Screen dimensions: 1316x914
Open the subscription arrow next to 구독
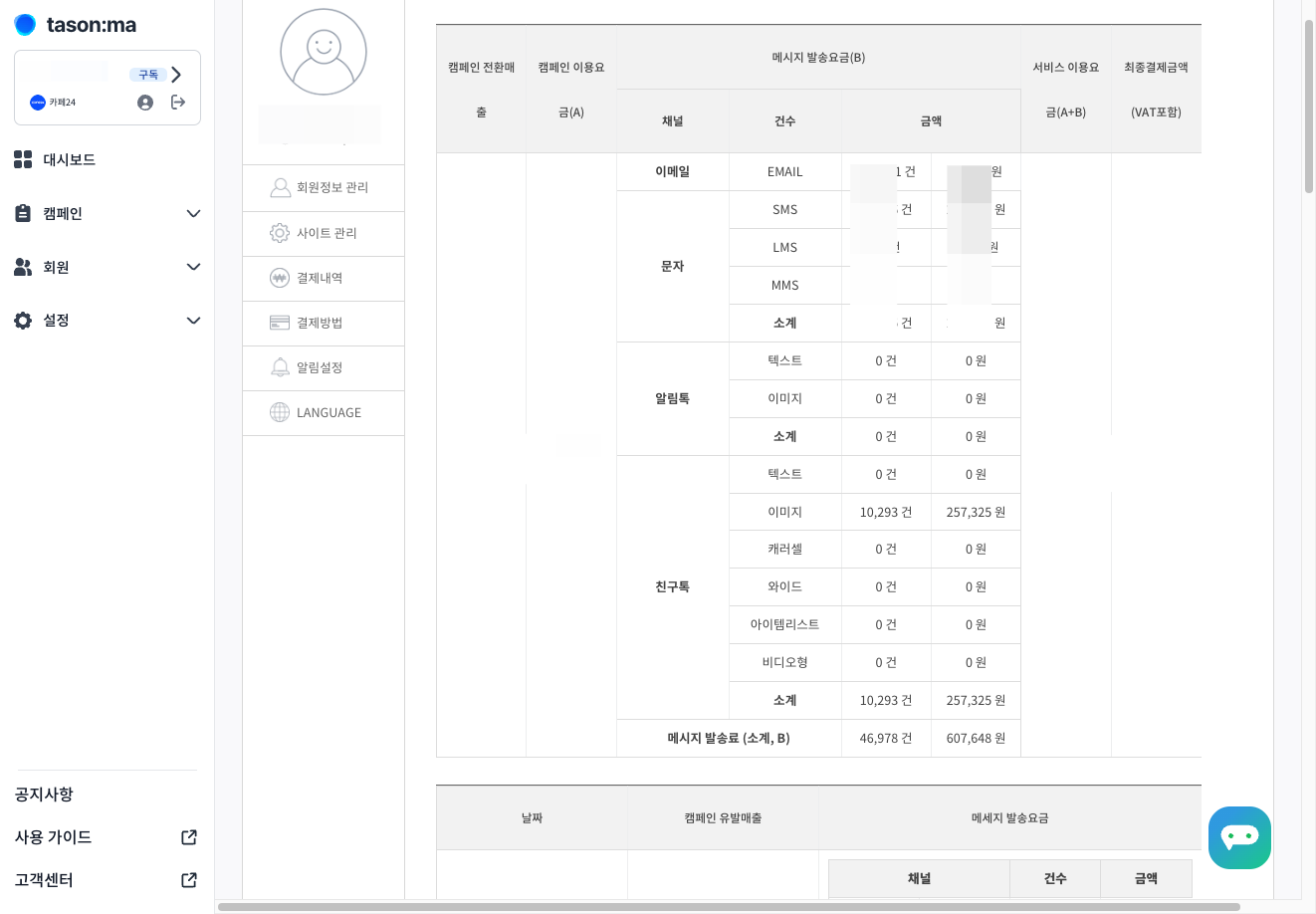(176, 75)
